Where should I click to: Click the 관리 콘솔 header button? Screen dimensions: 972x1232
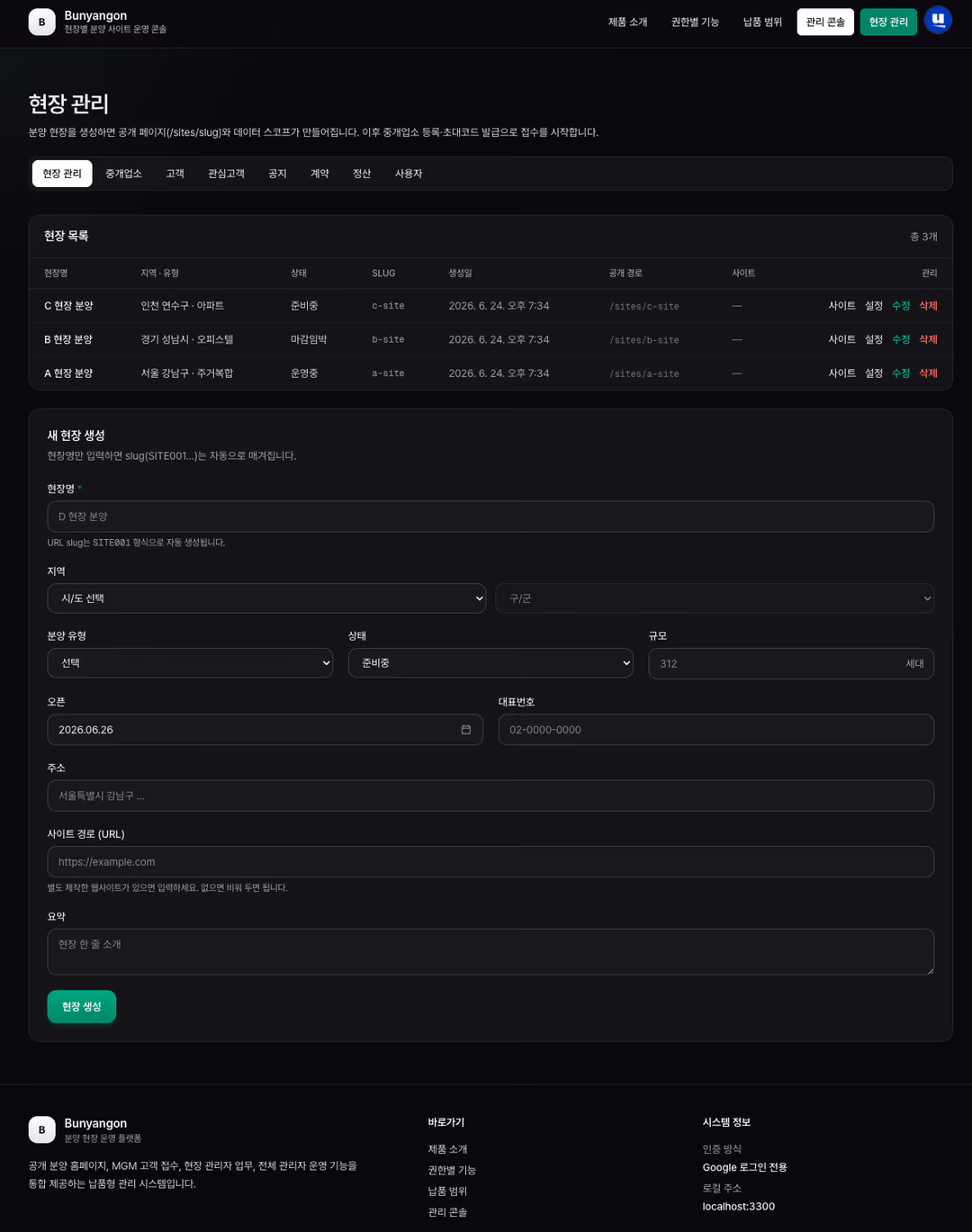pos(825,22)
